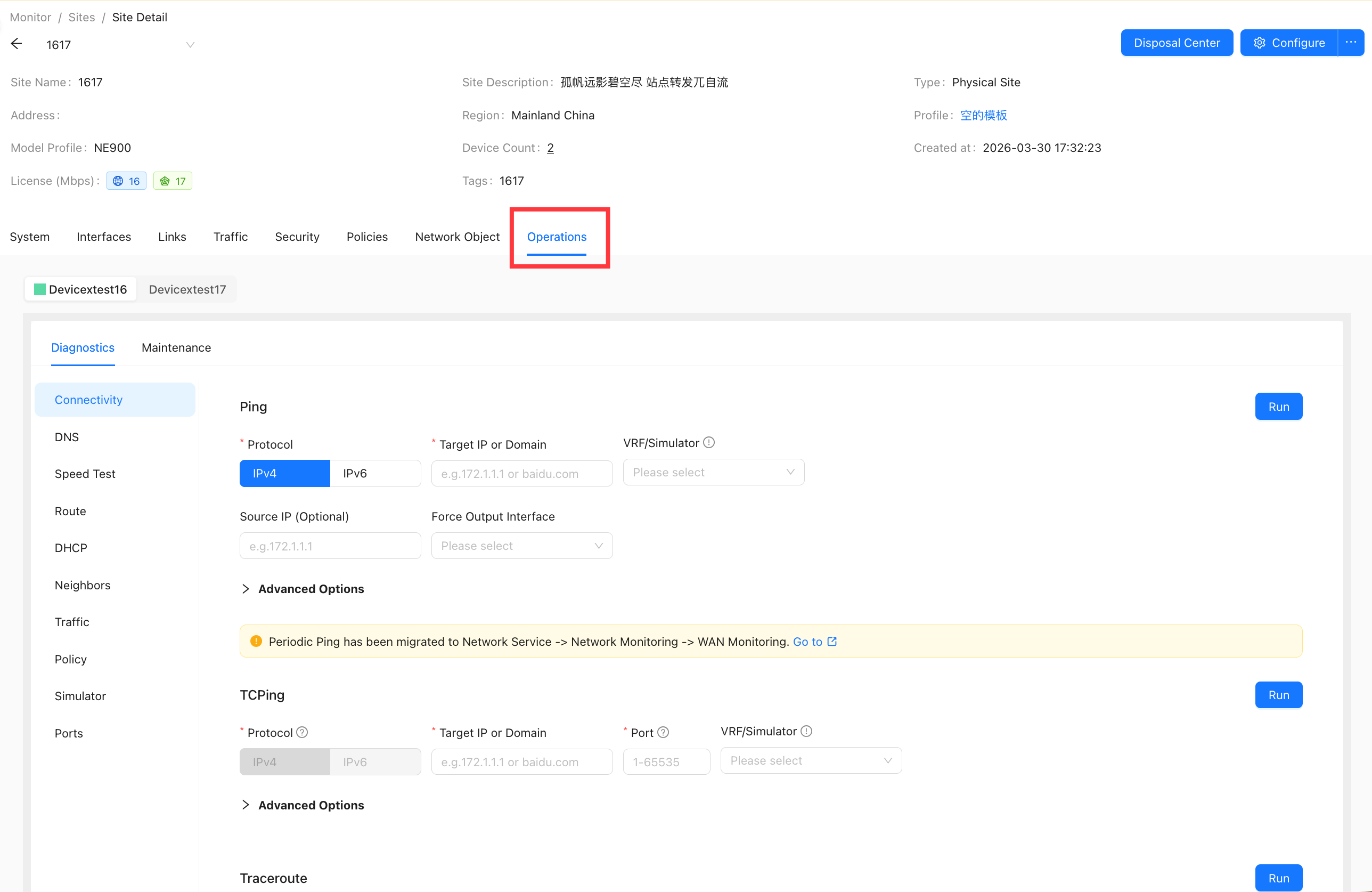Select IPv6 protocol for Ping

point(375,473)
